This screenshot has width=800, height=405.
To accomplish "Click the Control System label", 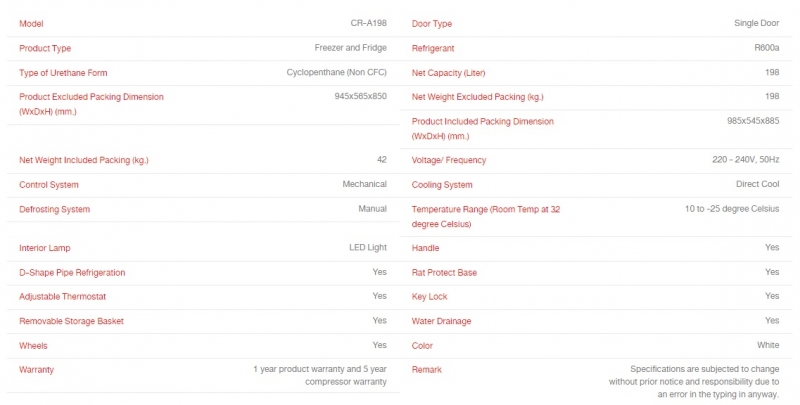I will tap(49, 185).
